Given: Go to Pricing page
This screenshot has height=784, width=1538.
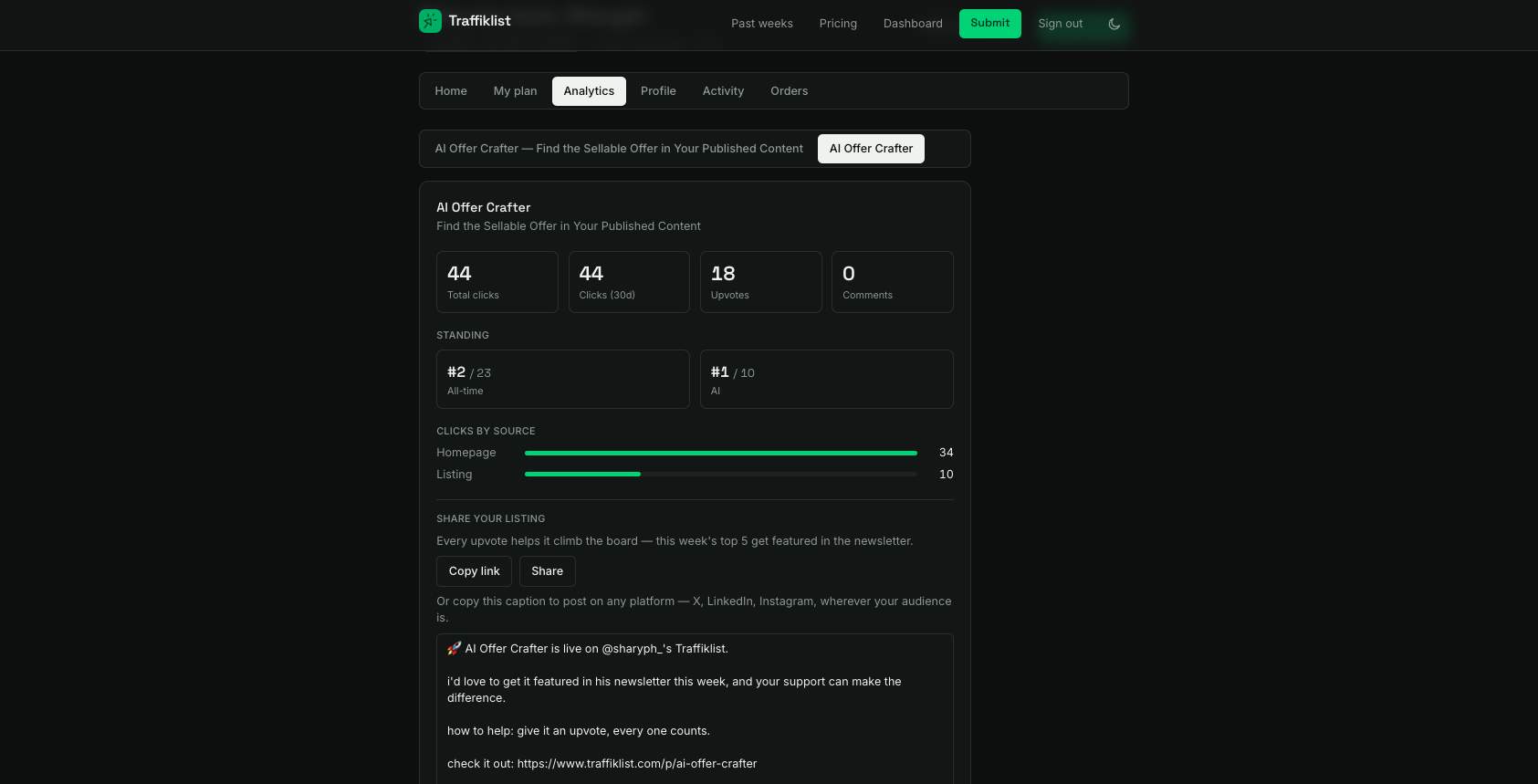Looking at the screenshot, I should (x=838, y=24).
